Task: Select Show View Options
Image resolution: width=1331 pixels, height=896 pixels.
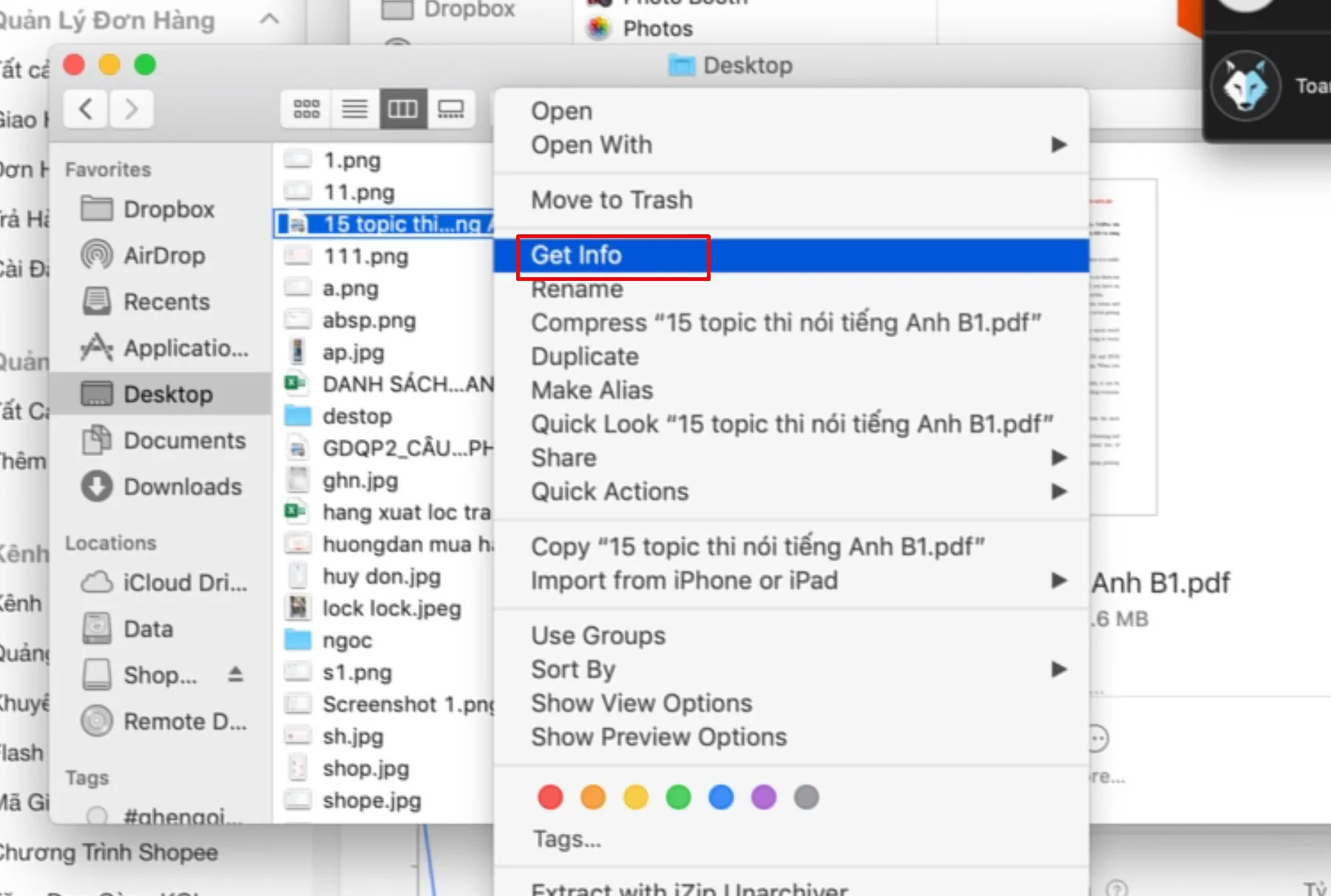Action: pyautogui.click(x=791, y=703)
